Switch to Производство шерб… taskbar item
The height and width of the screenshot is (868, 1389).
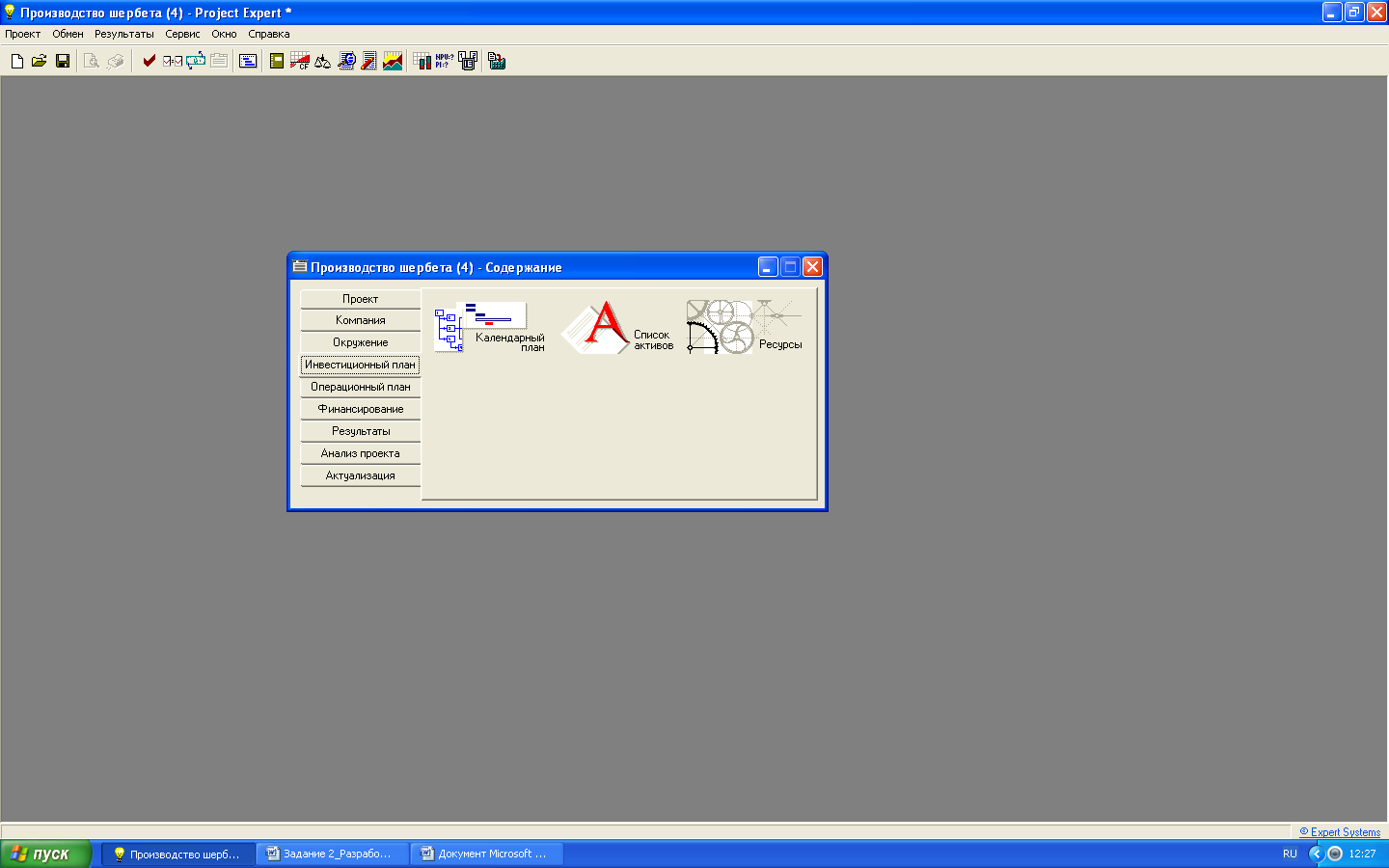178,854
